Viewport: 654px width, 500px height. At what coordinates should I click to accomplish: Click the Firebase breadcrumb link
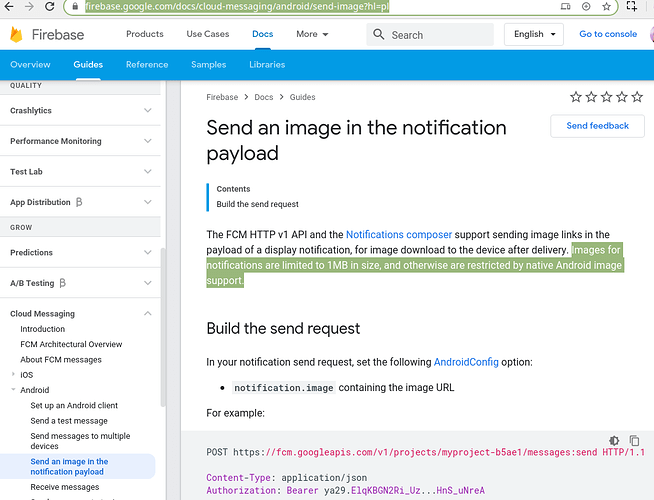click(222, 97)
